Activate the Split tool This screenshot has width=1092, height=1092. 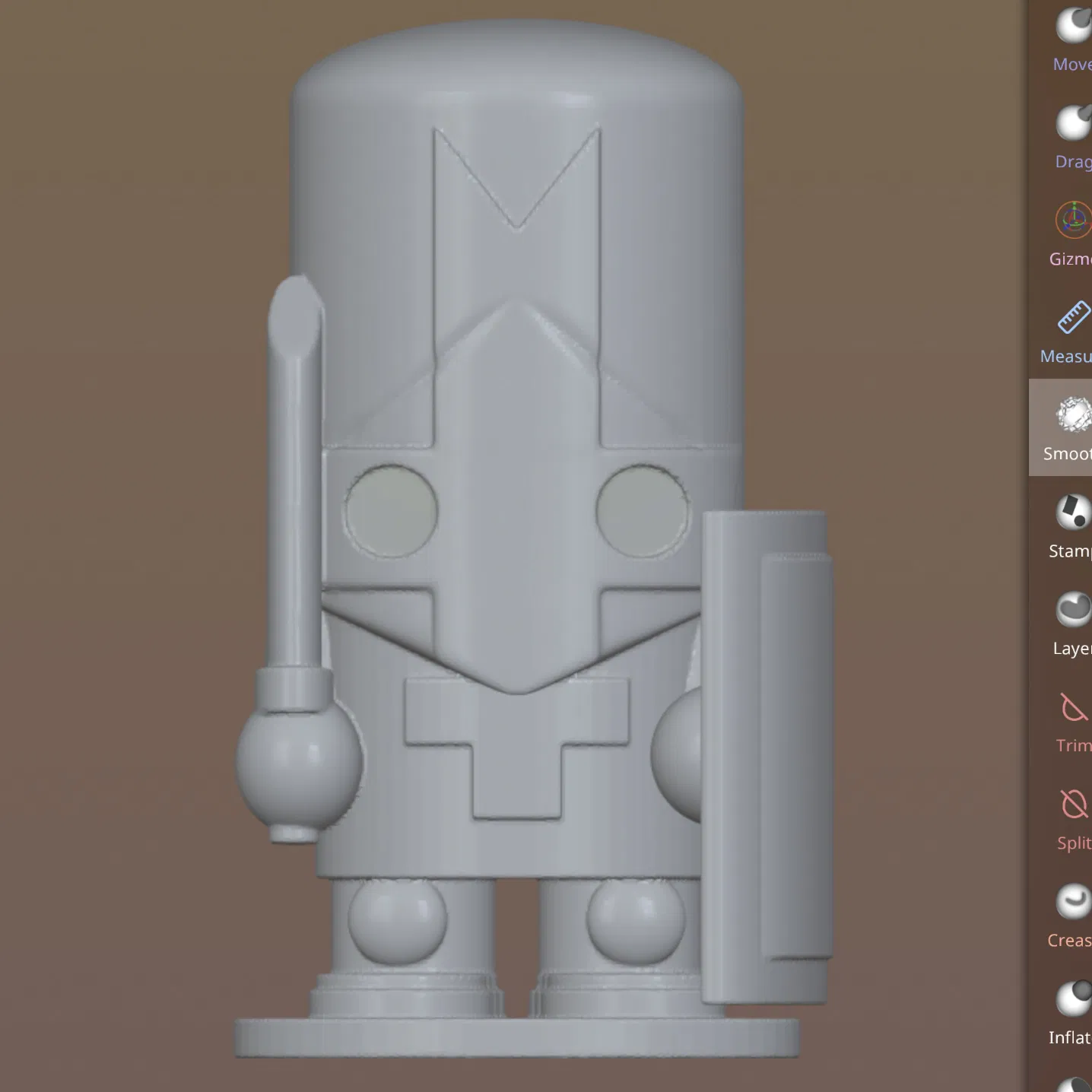tap(1072, 817)
